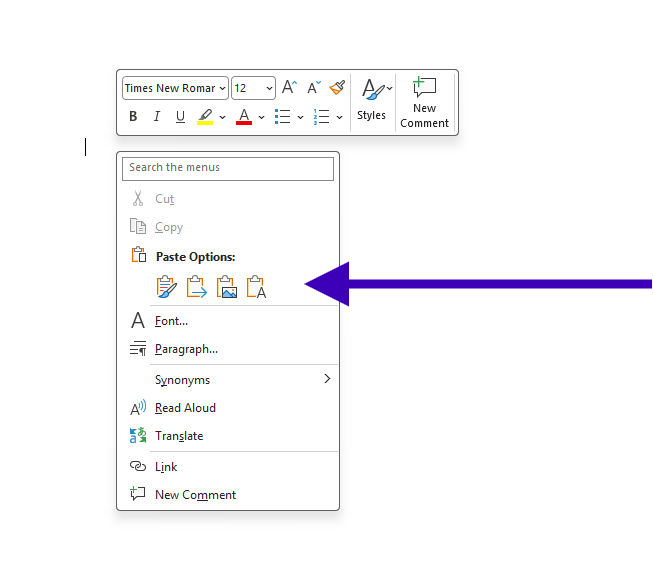The image size is (653, 567).
Task: Increase font size with the grow icon
Action: point(289,87)
